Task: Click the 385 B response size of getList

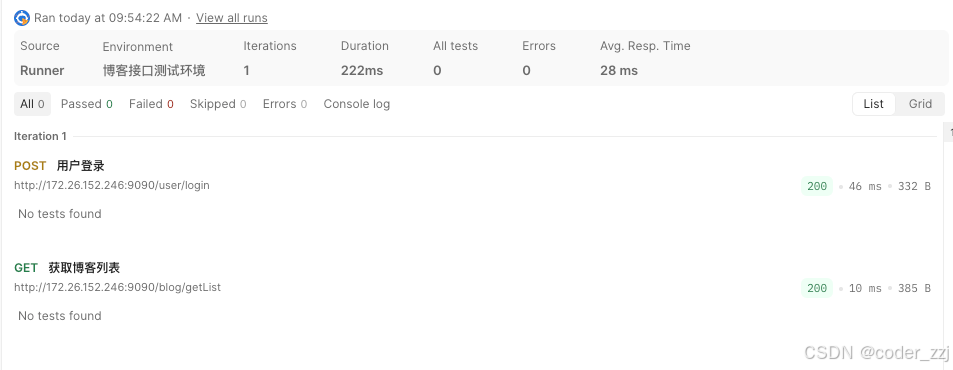Action: pyautogui.click(x=914, y=288)
